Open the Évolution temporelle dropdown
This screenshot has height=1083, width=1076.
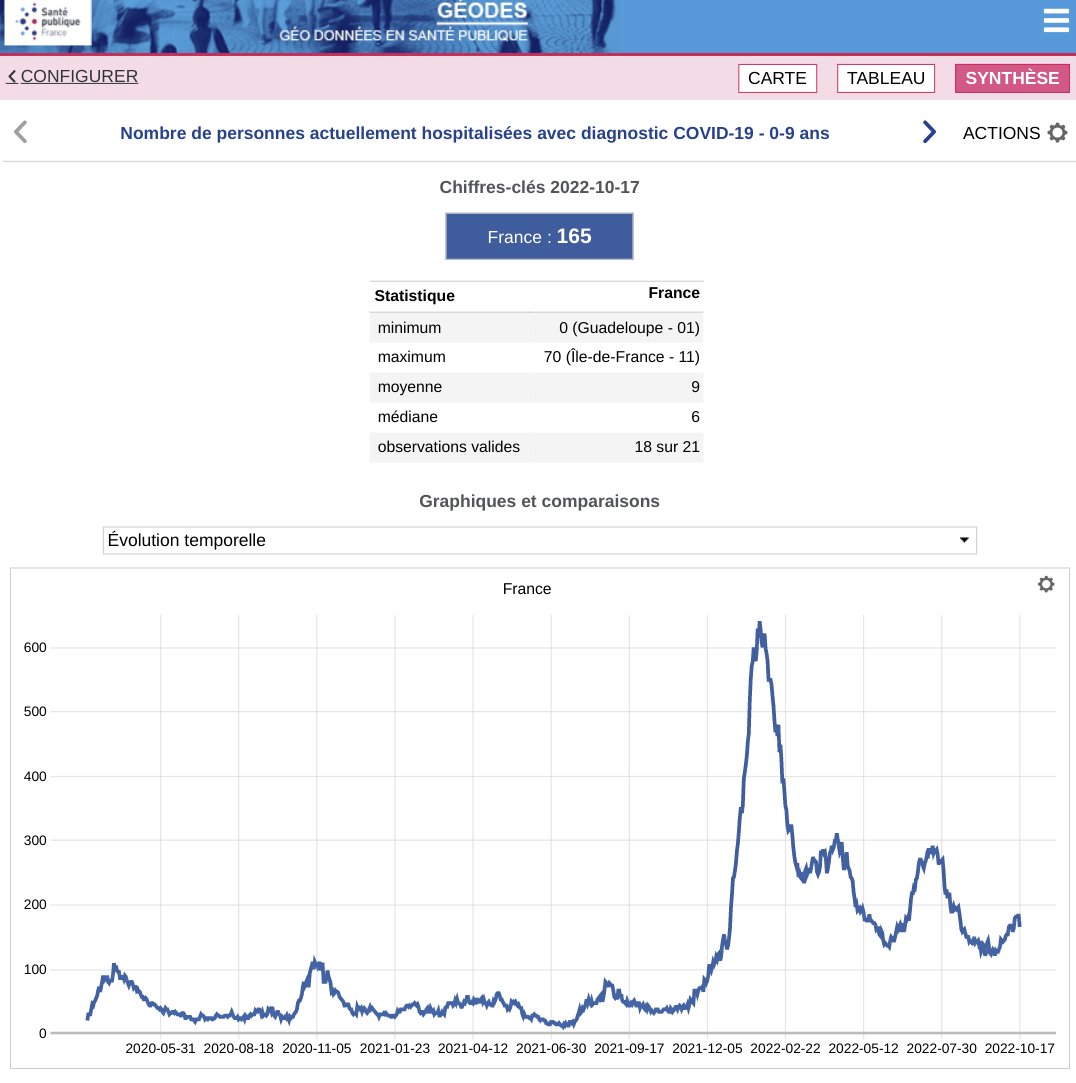(x=539, y=540)
